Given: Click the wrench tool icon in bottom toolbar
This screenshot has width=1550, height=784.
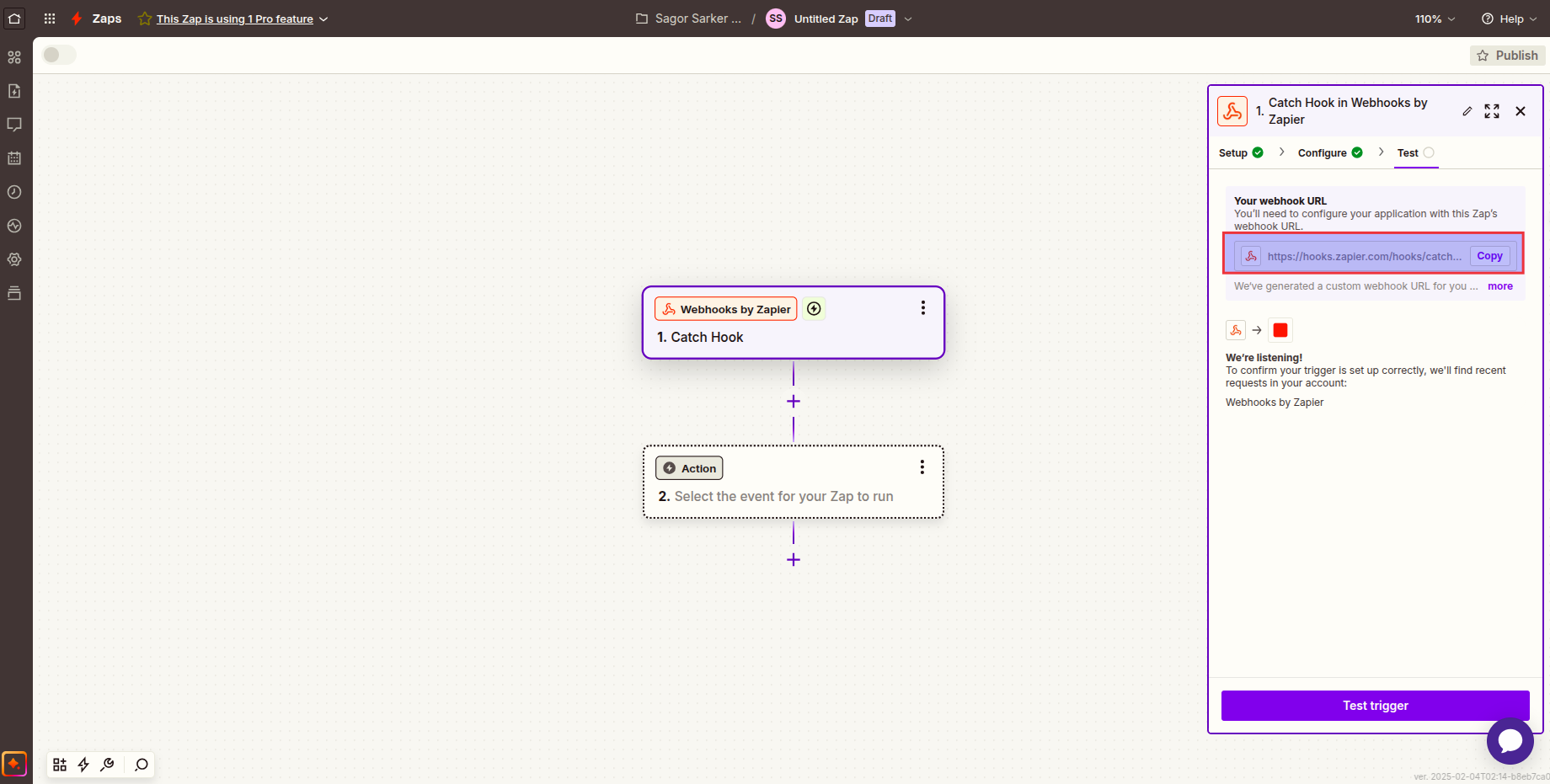Looking at the screenshot, I should [107, 765].
